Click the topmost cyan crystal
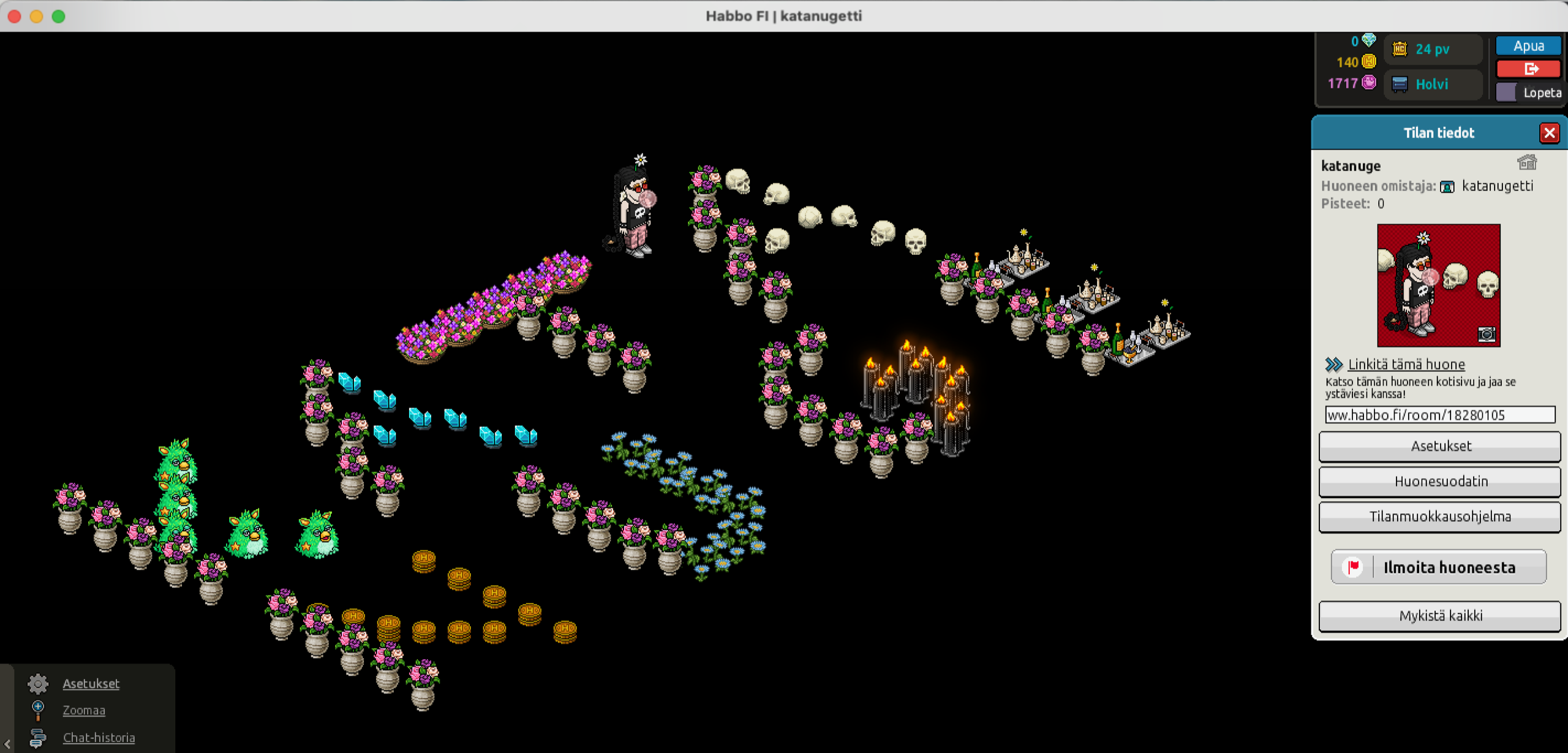 tap(349, 382)
